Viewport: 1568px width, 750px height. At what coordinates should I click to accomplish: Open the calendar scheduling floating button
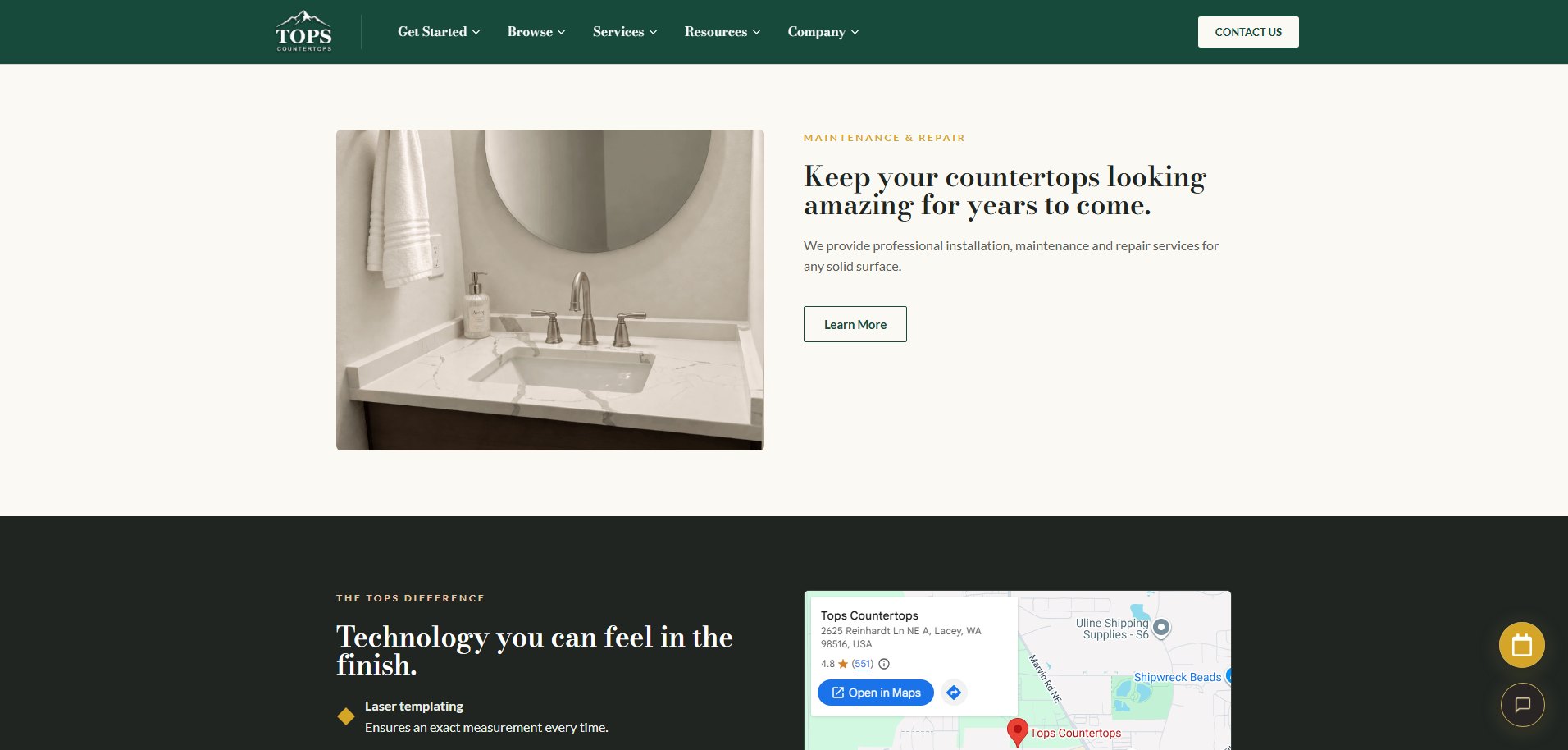(x=1521, y=645)
